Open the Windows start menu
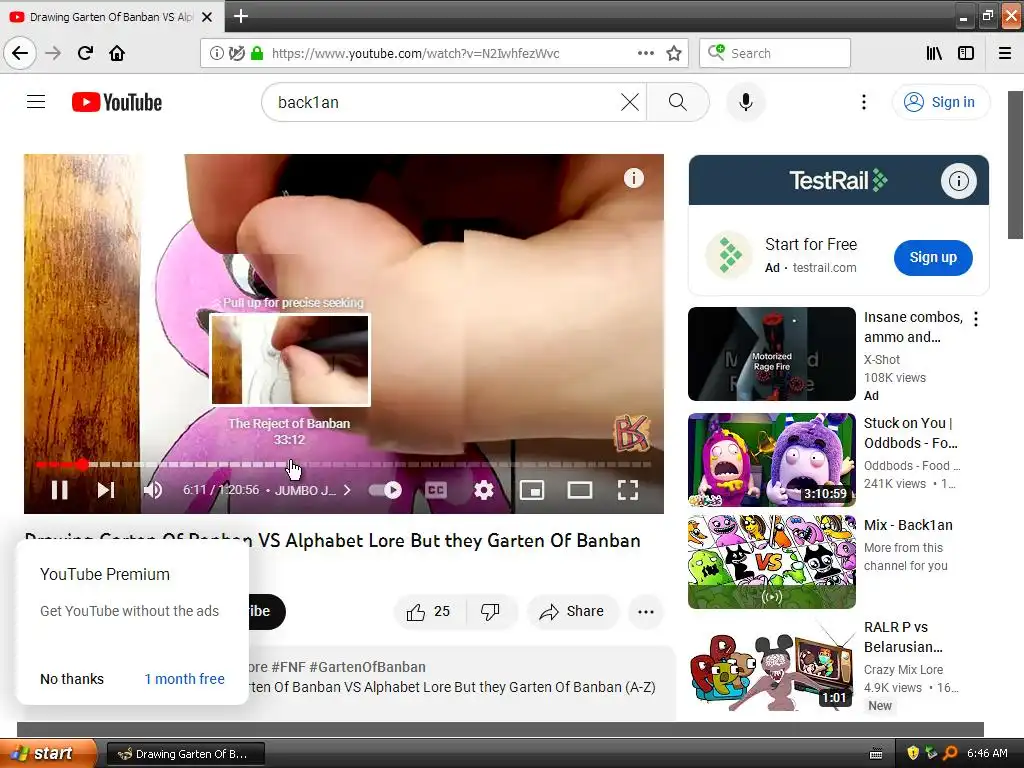 [x=47, y=753]
